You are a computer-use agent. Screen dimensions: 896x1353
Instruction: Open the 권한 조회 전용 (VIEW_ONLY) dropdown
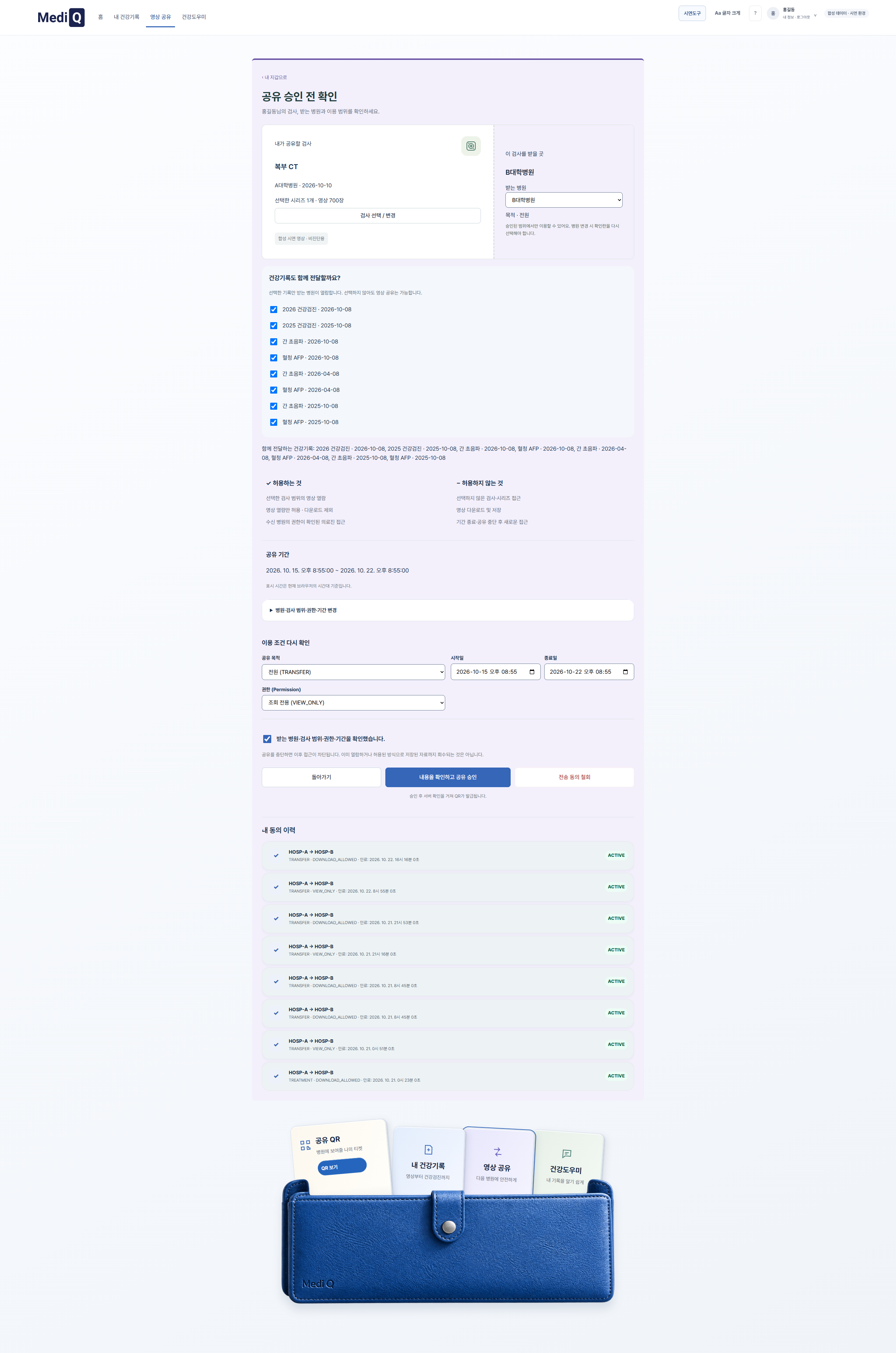(353, 702)
